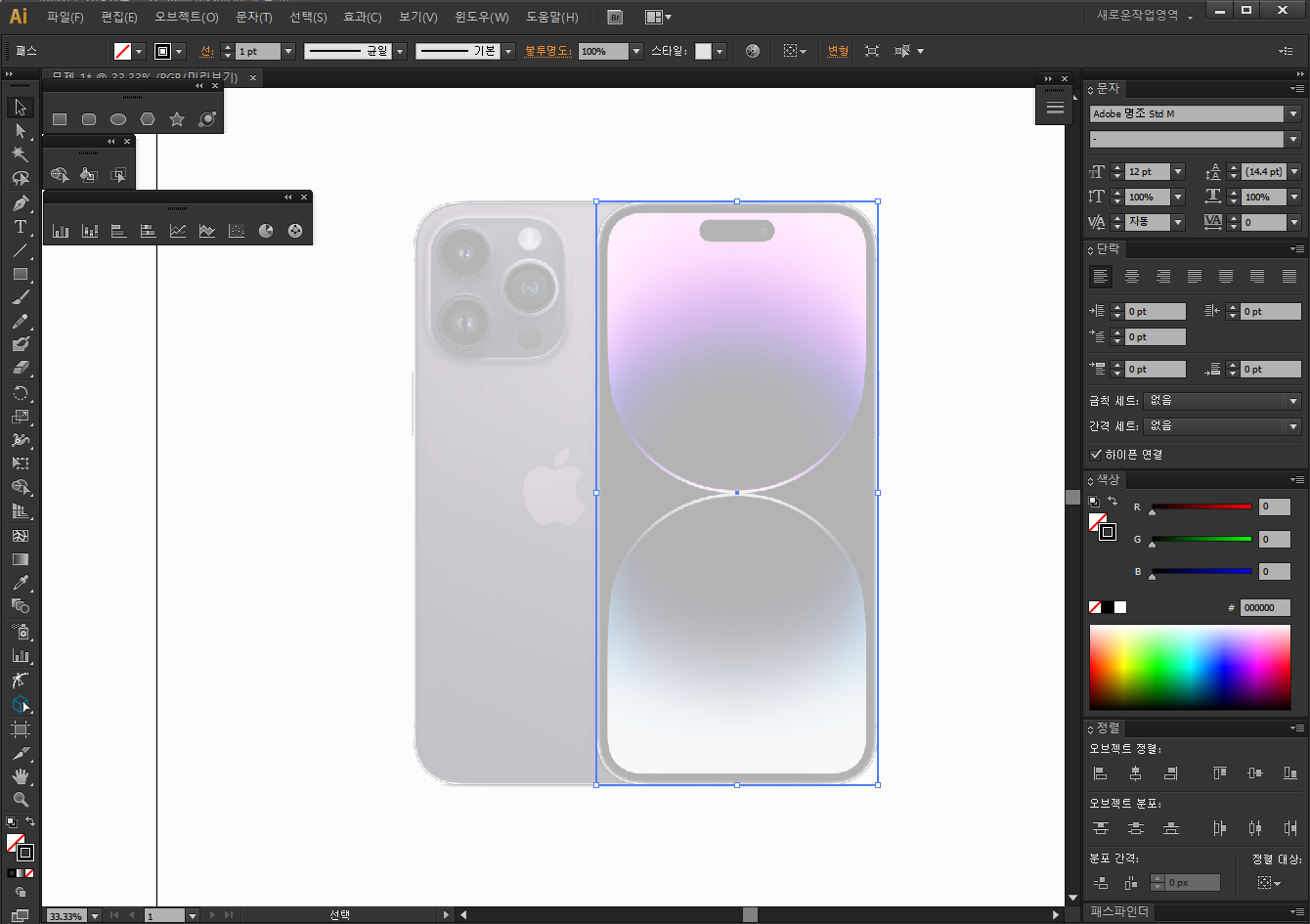The width and height of the screenshot is (1310, 924).
Task: Select the Artboard tool
Action: pos(21,728)
